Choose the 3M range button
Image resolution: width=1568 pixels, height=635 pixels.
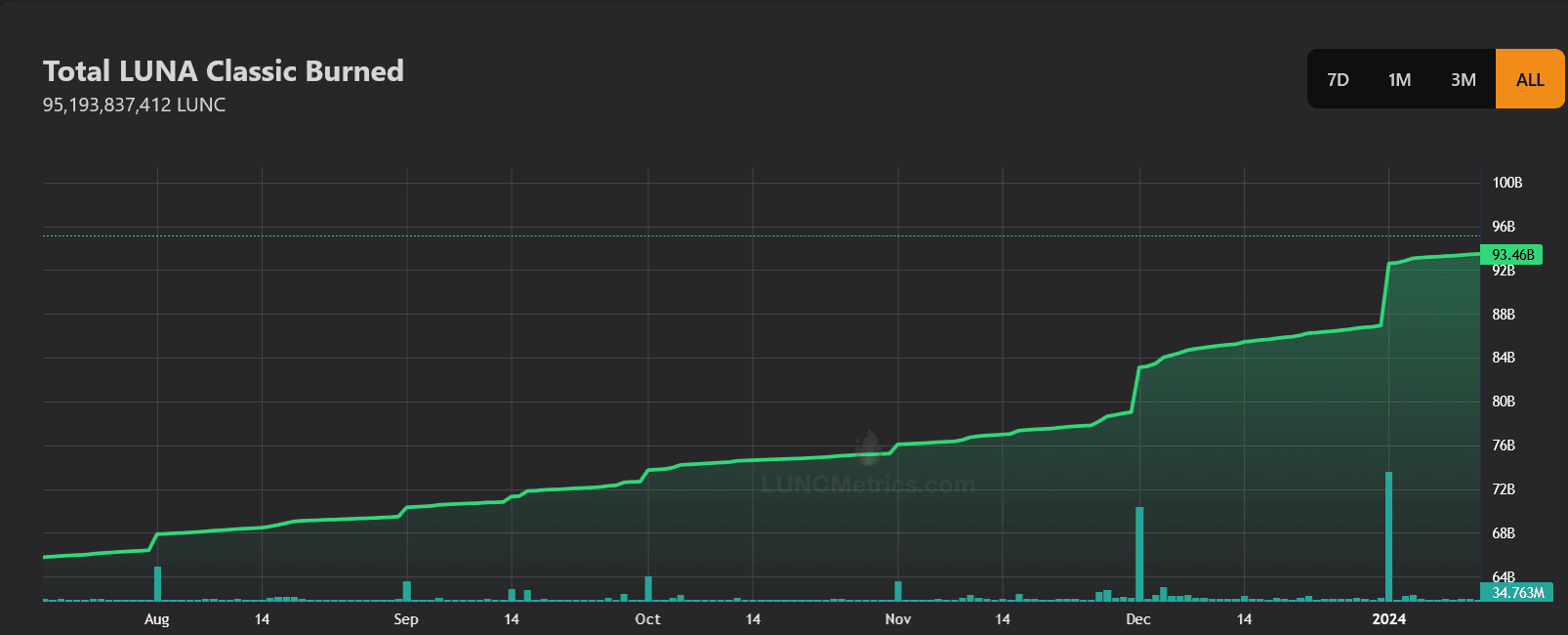coord(1463,79)
